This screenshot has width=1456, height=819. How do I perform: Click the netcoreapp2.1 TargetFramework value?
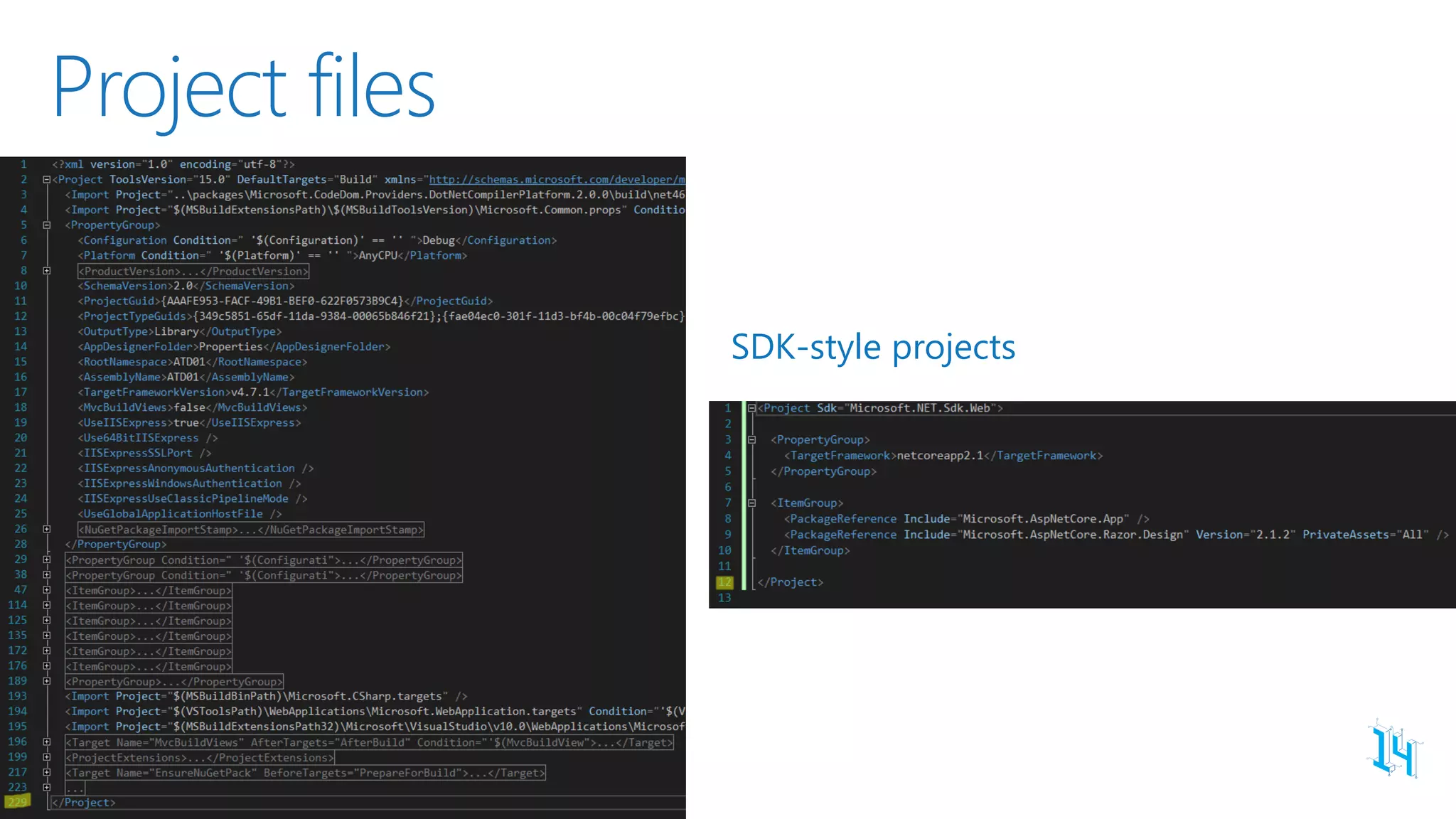click(x=940, y=456)
